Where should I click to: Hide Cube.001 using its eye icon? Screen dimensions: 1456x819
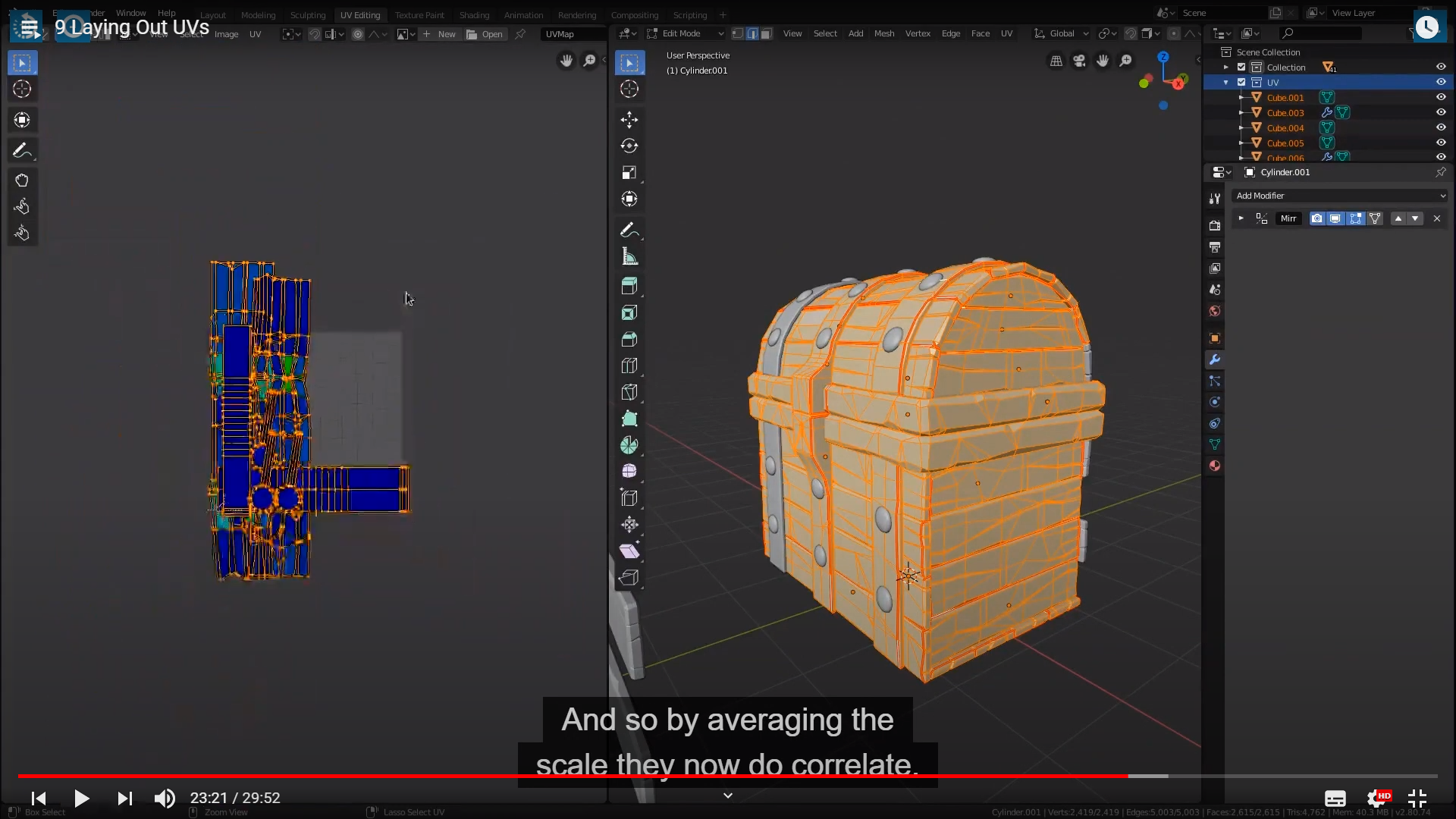pyautogui.click(x=1441, y=97)
